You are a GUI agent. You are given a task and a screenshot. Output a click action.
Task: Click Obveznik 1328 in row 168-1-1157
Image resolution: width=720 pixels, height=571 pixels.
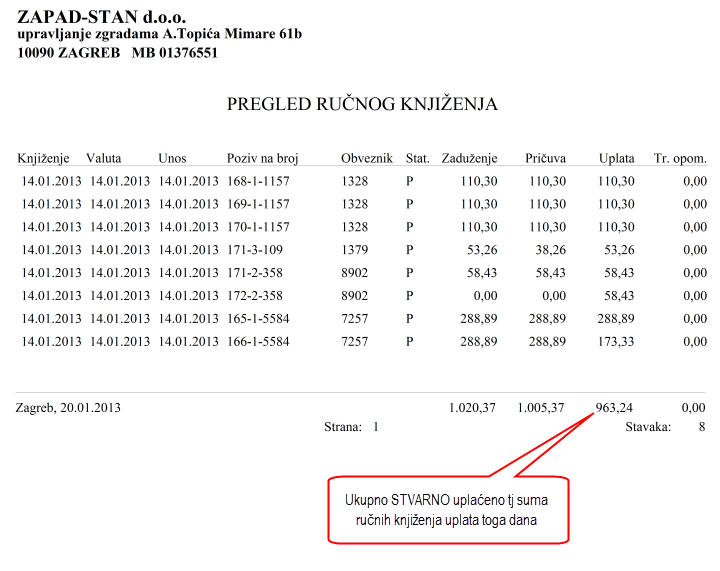pyautogui.click(x=354, y=181)
